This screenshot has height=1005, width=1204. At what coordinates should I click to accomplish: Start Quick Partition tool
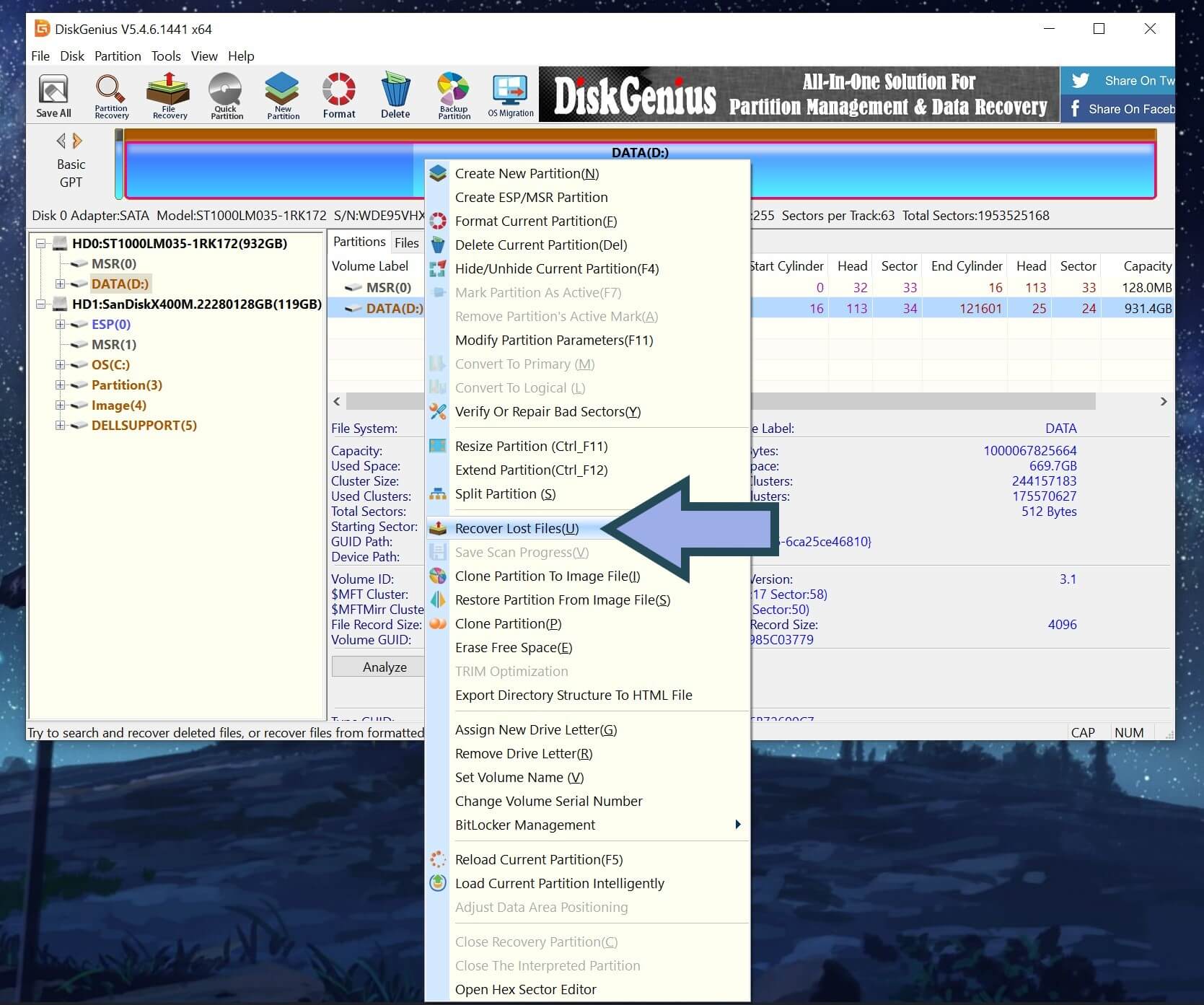(x=226, y=95)
